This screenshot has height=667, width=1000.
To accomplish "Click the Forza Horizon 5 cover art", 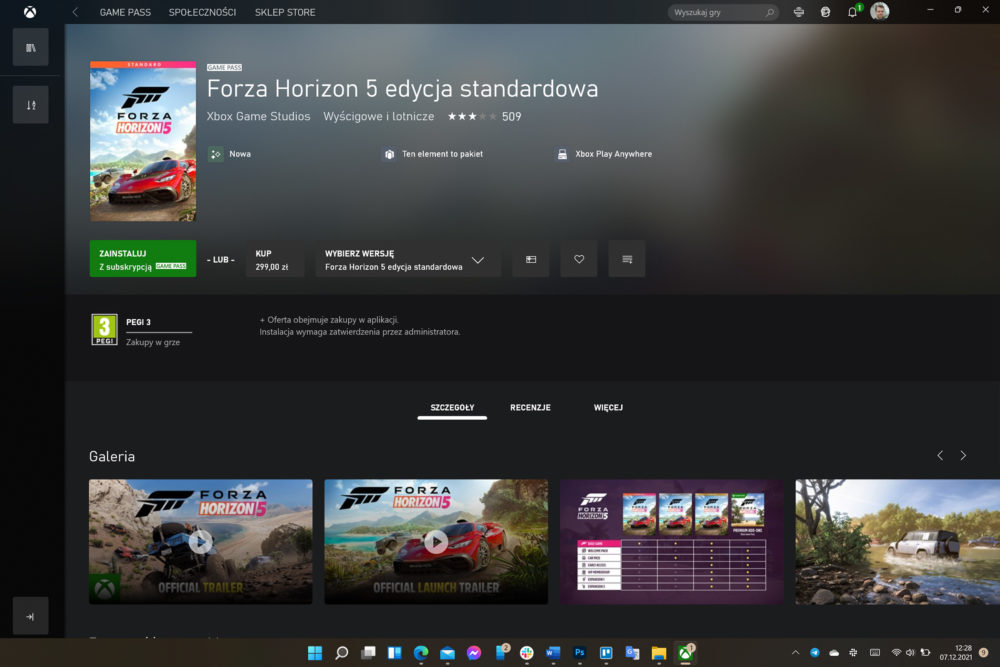I will click(143, 141).
